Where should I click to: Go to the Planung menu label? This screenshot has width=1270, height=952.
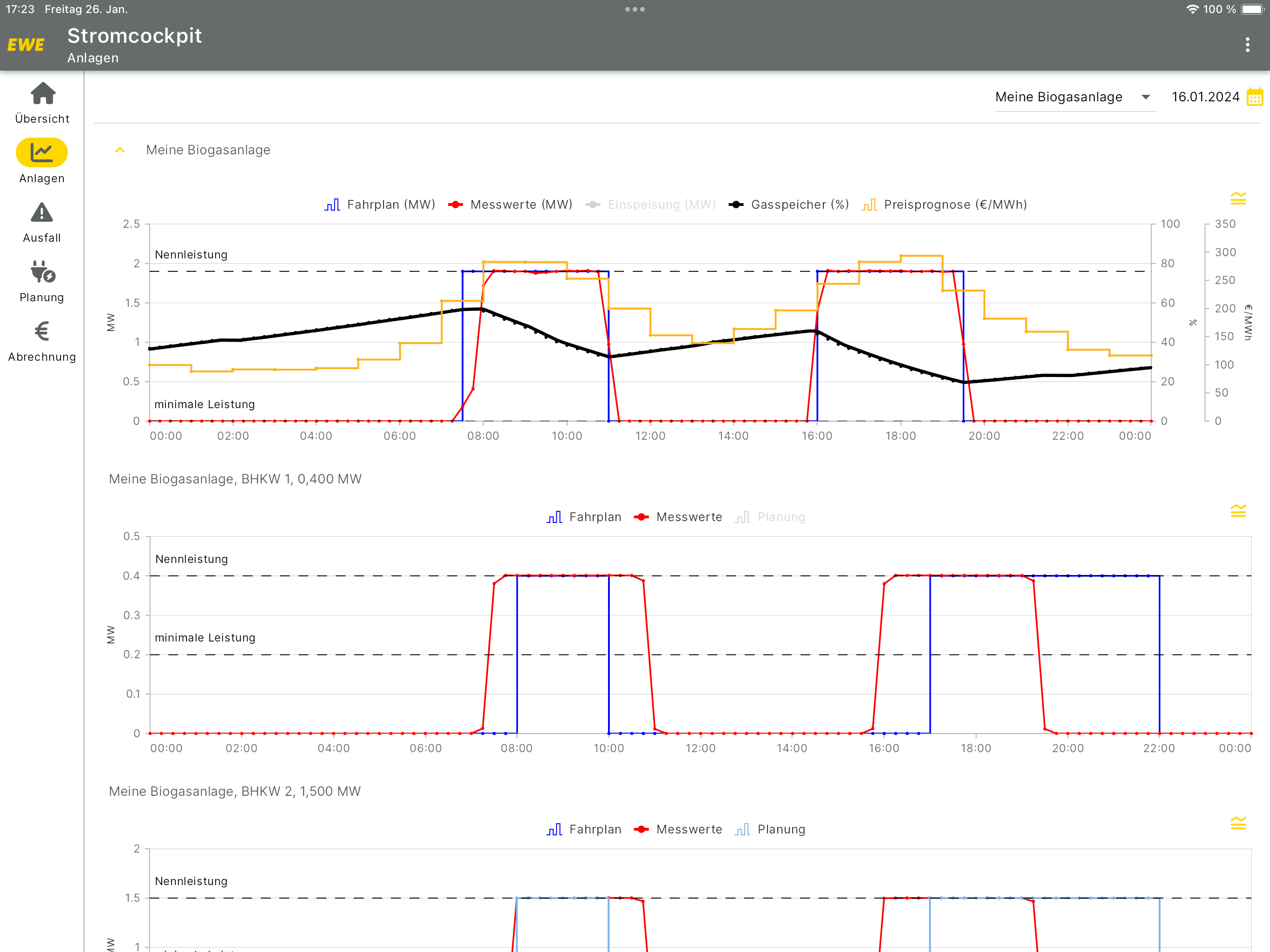click(42, 298)
